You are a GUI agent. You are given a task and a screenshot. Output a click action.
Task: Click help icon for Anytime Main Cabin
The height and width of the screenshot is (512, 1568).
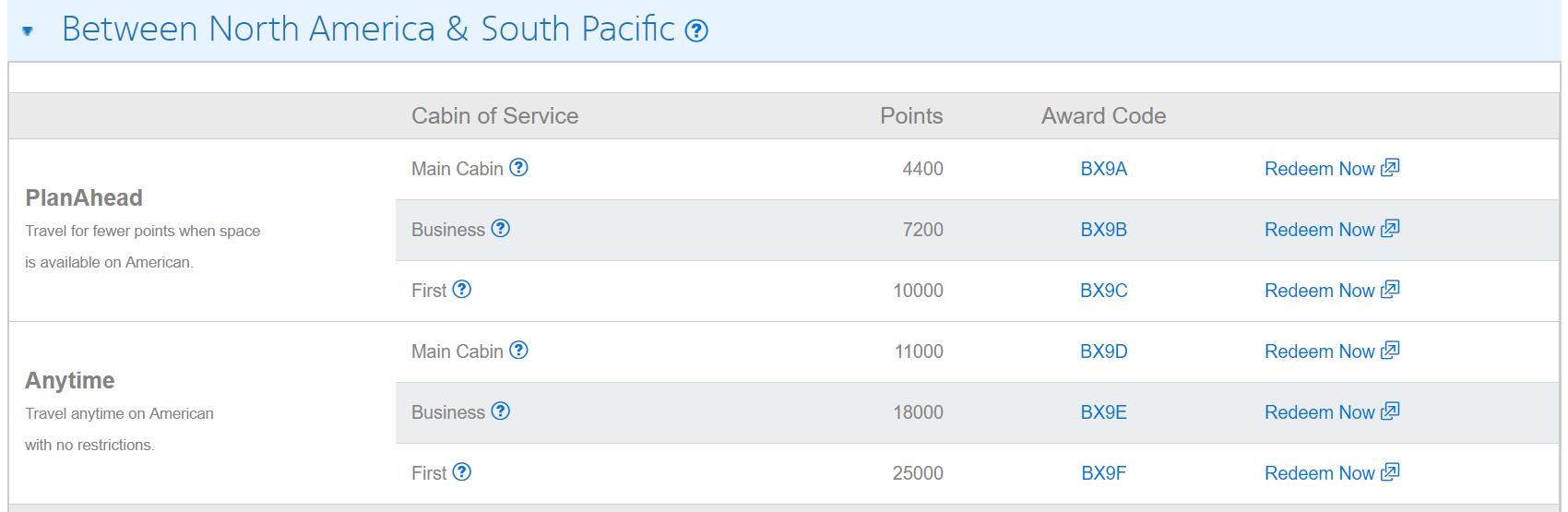coord(518,351)
